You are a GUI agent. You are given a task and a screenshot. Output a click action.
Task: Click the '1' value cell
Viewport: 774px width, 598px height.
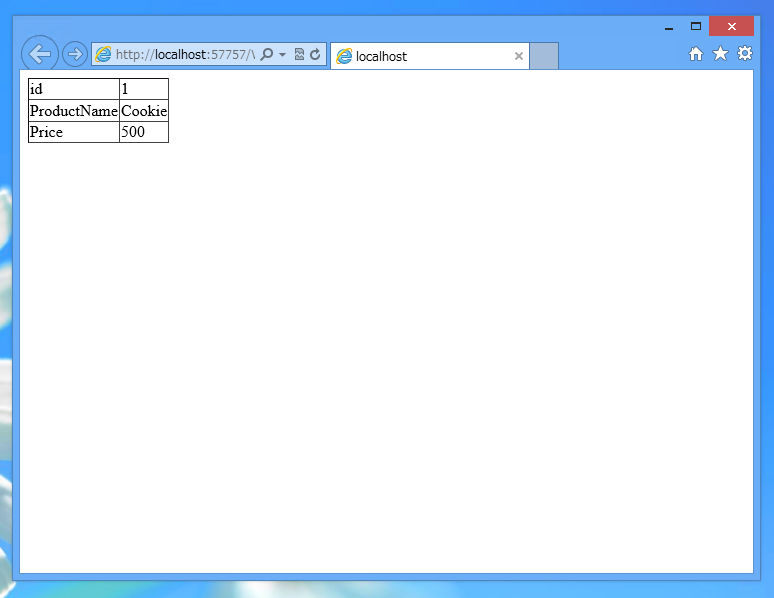point(144,89)
